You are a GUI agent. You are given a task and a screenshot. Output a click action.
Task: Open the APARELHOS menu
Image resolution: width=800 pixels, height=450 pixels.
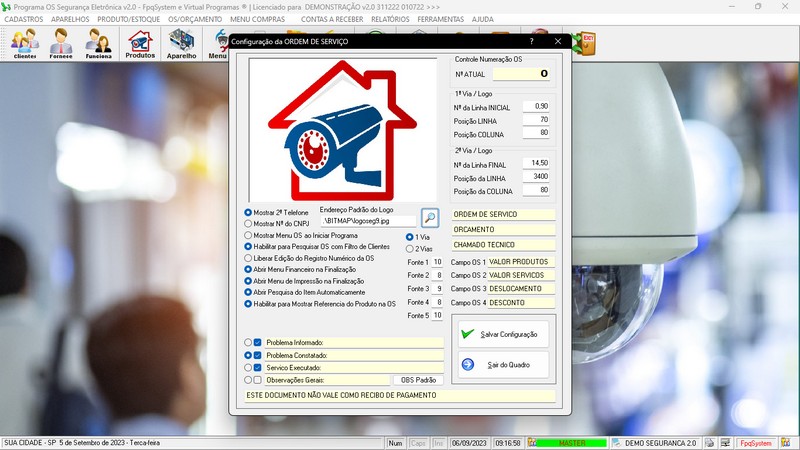click(x=70, y=19)
